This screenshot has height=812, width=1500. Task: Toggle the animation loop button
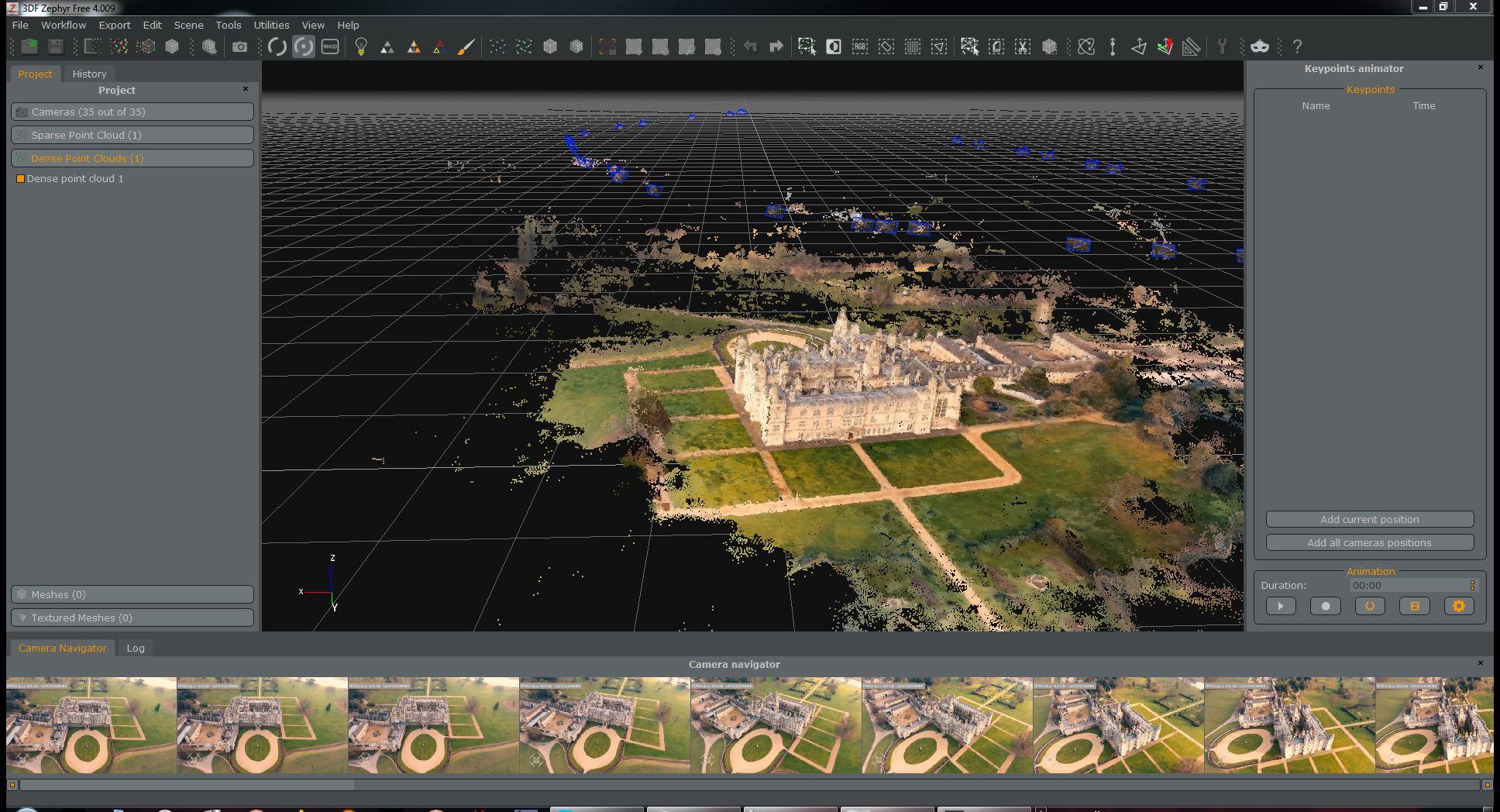tap(1370, 607)
